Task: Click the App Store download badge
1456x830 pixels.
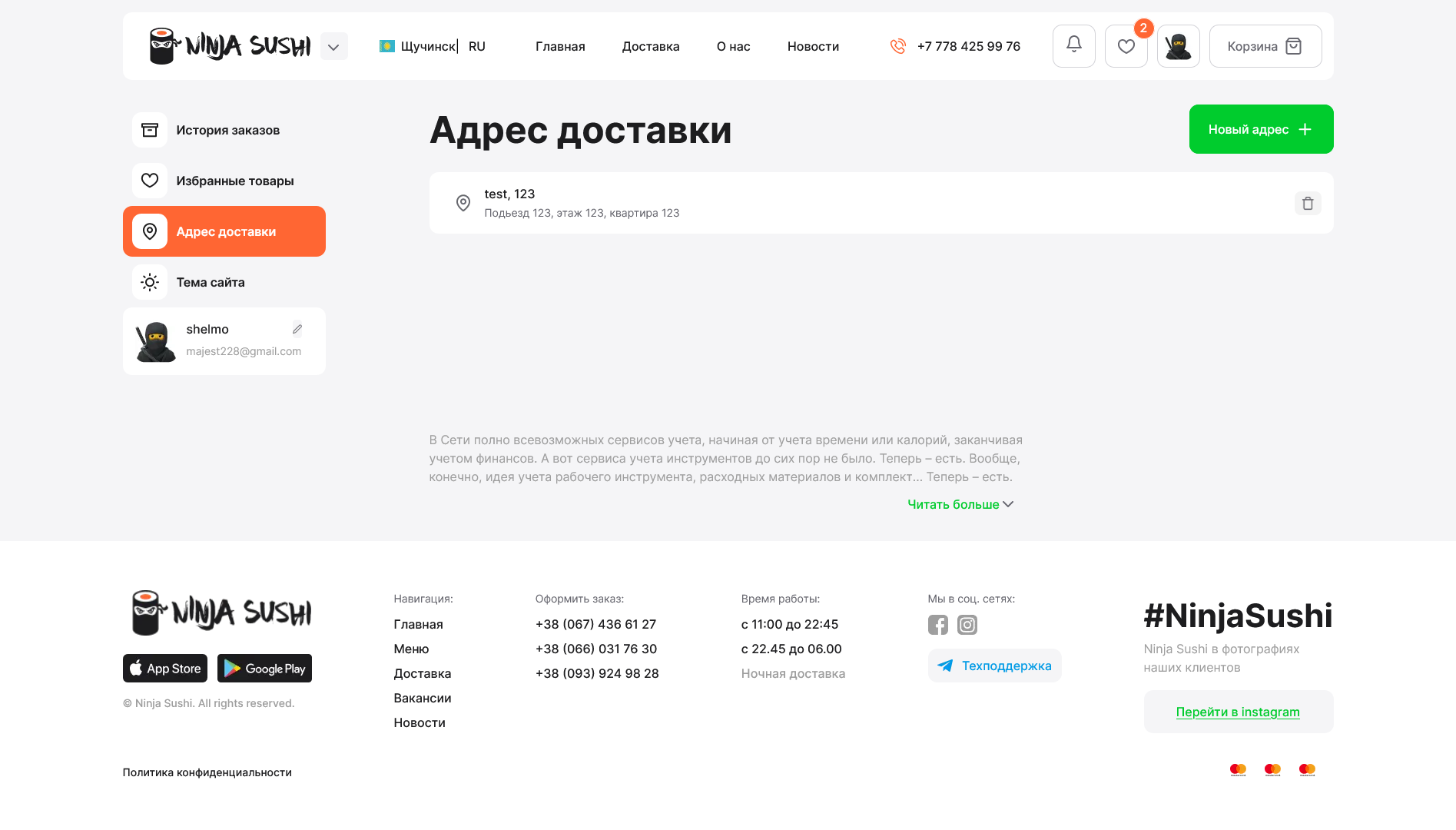Action: (165, 669)
